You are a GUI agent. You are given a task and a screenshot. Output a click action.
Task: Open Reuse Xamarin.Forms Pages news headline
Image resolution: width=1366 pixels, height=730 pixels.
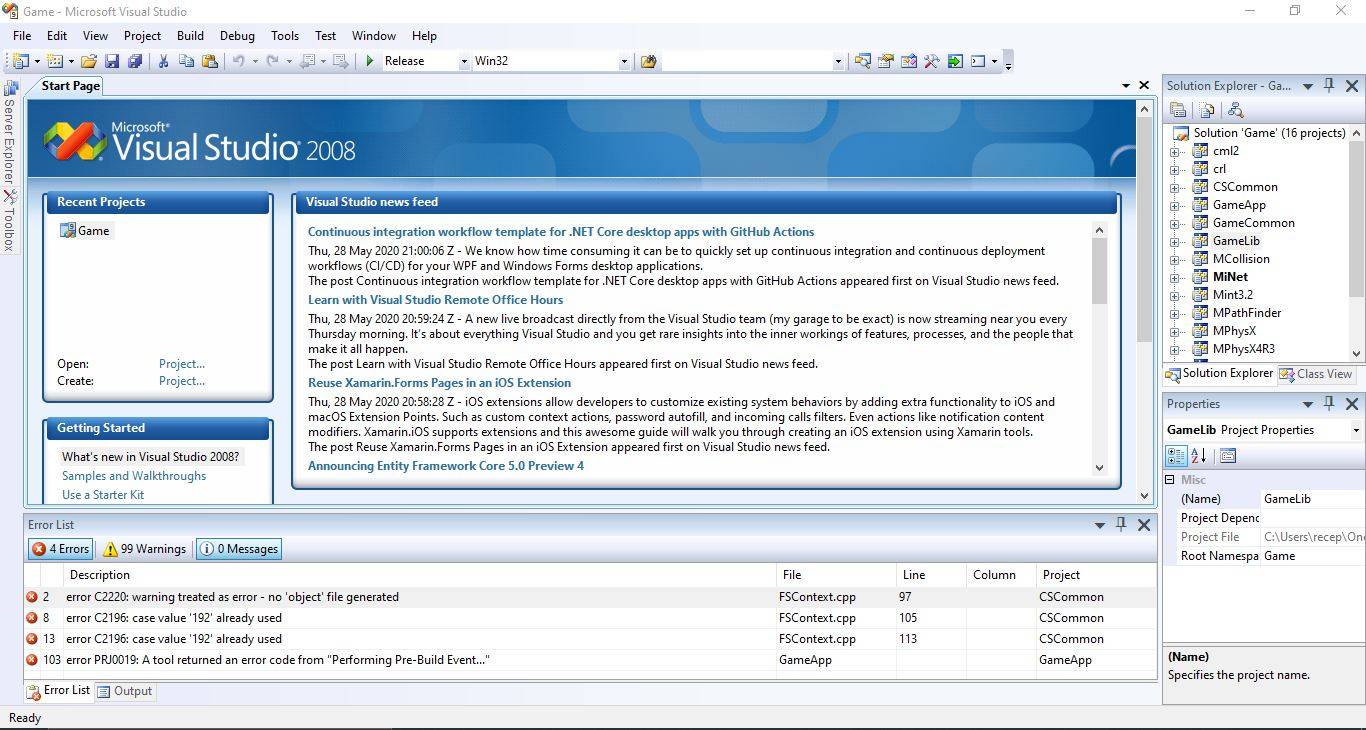pyautogui.click(x=439, y=383)
